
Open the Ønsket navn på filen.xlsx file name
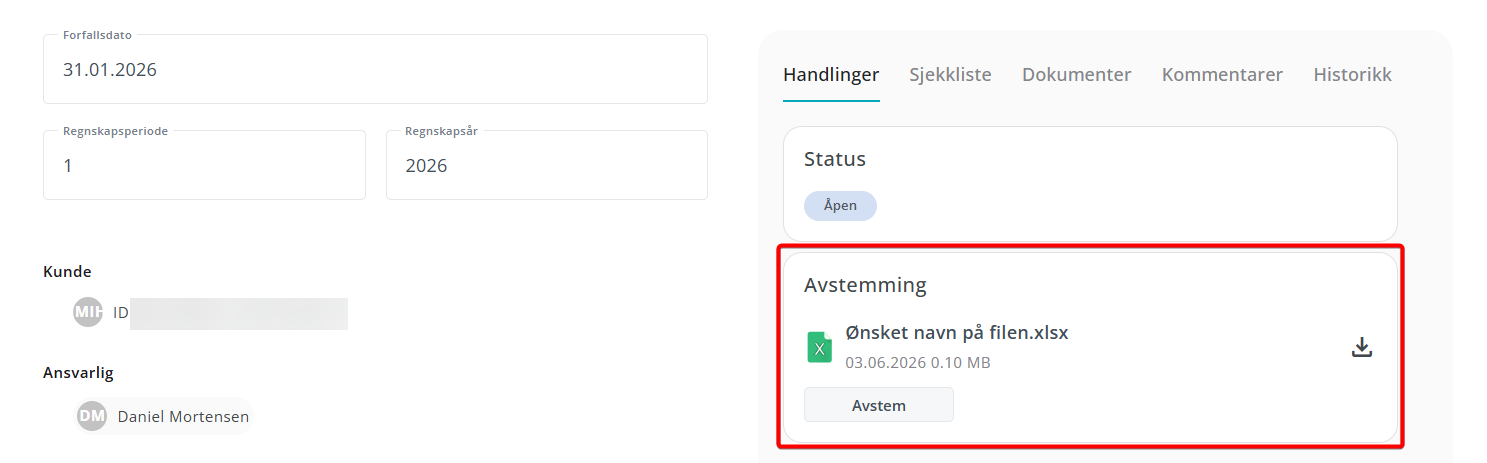(957, 333)
